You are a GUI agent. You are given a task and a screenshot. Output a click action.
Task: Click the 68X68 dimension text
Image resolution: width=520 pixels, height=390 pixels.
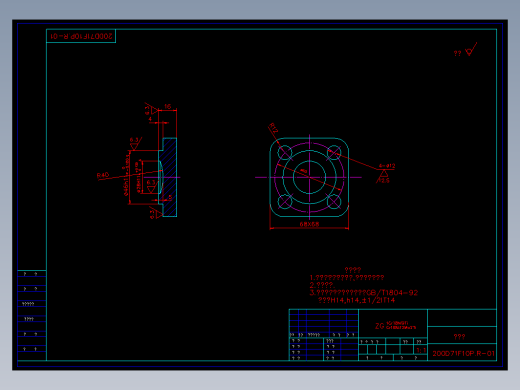click(309, 224)
